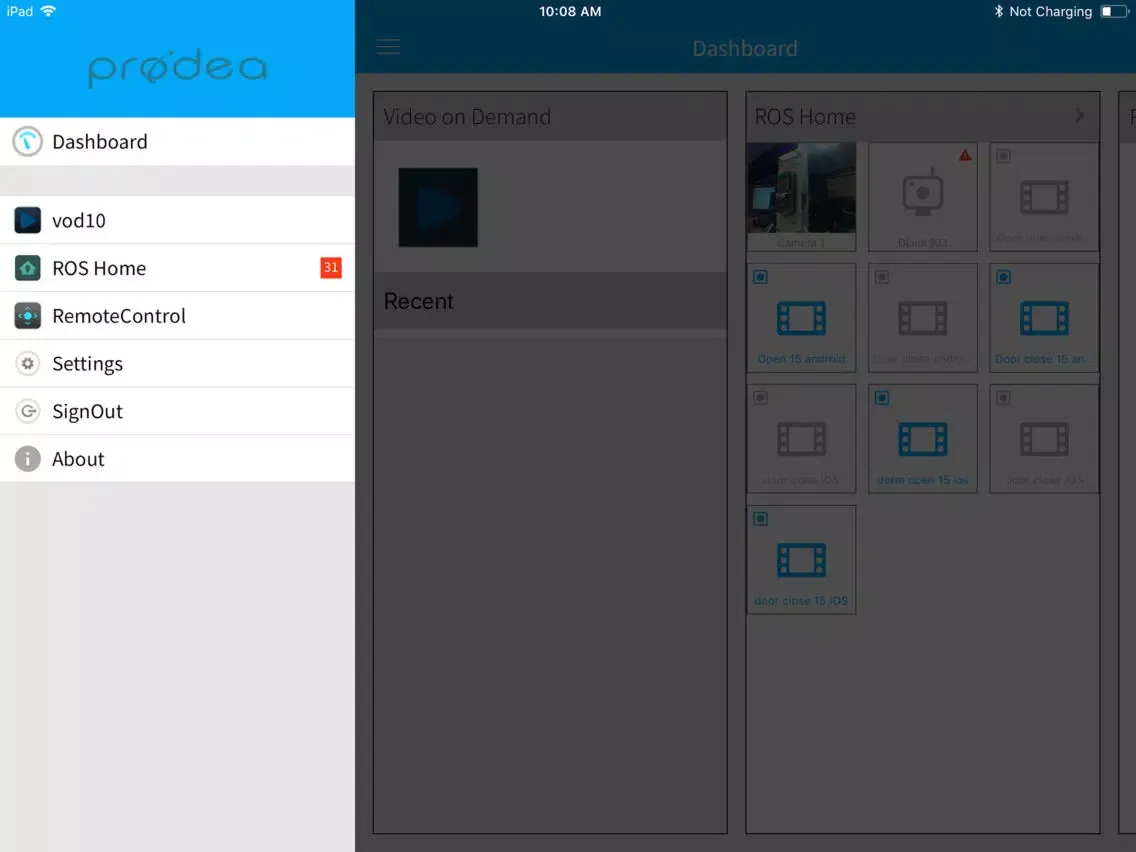Tap the ROS Home house icon
Screen dimensions: 1136x852
click(x=28, y=268)
